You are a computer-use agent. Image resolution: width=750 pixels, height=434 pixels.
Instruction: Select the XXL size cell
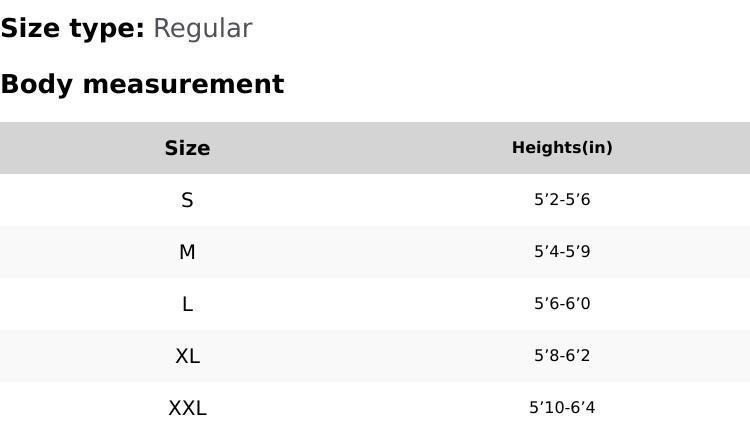[x=187, y=408]
